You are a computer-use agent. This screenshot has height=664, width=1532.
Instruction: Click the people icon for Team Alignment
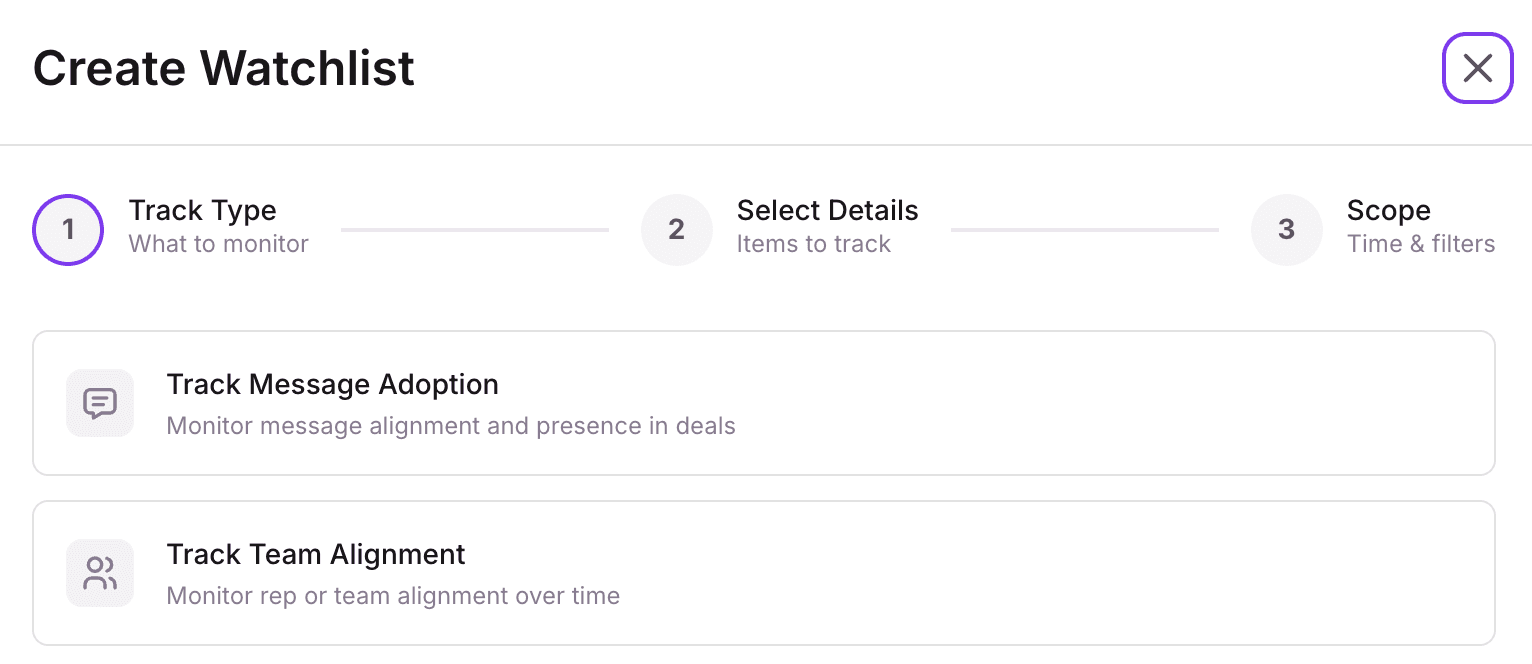pos(99,572)
